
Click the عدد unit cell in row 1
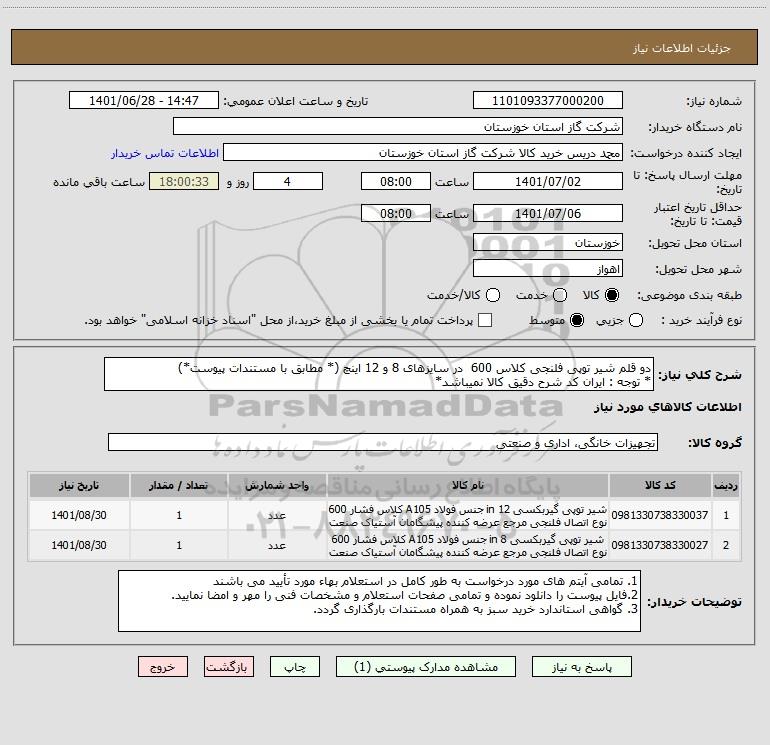pos(277,515)
